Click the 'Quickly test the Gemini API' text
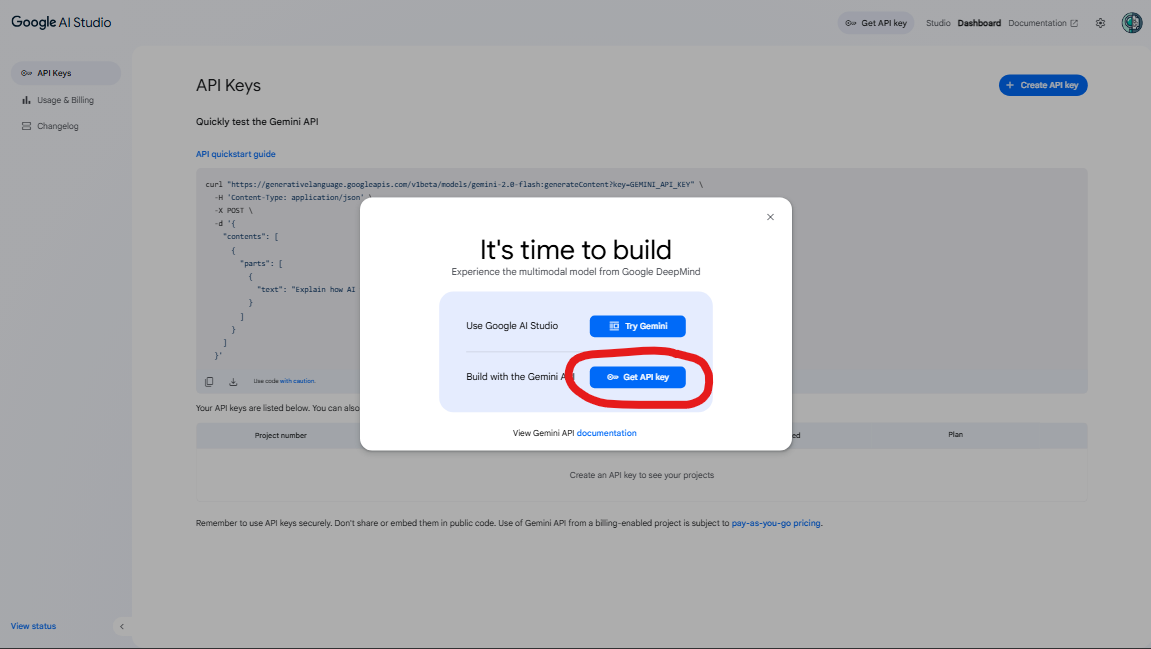The width and height of the screenshot is (1151, 649). pos(257,122)
